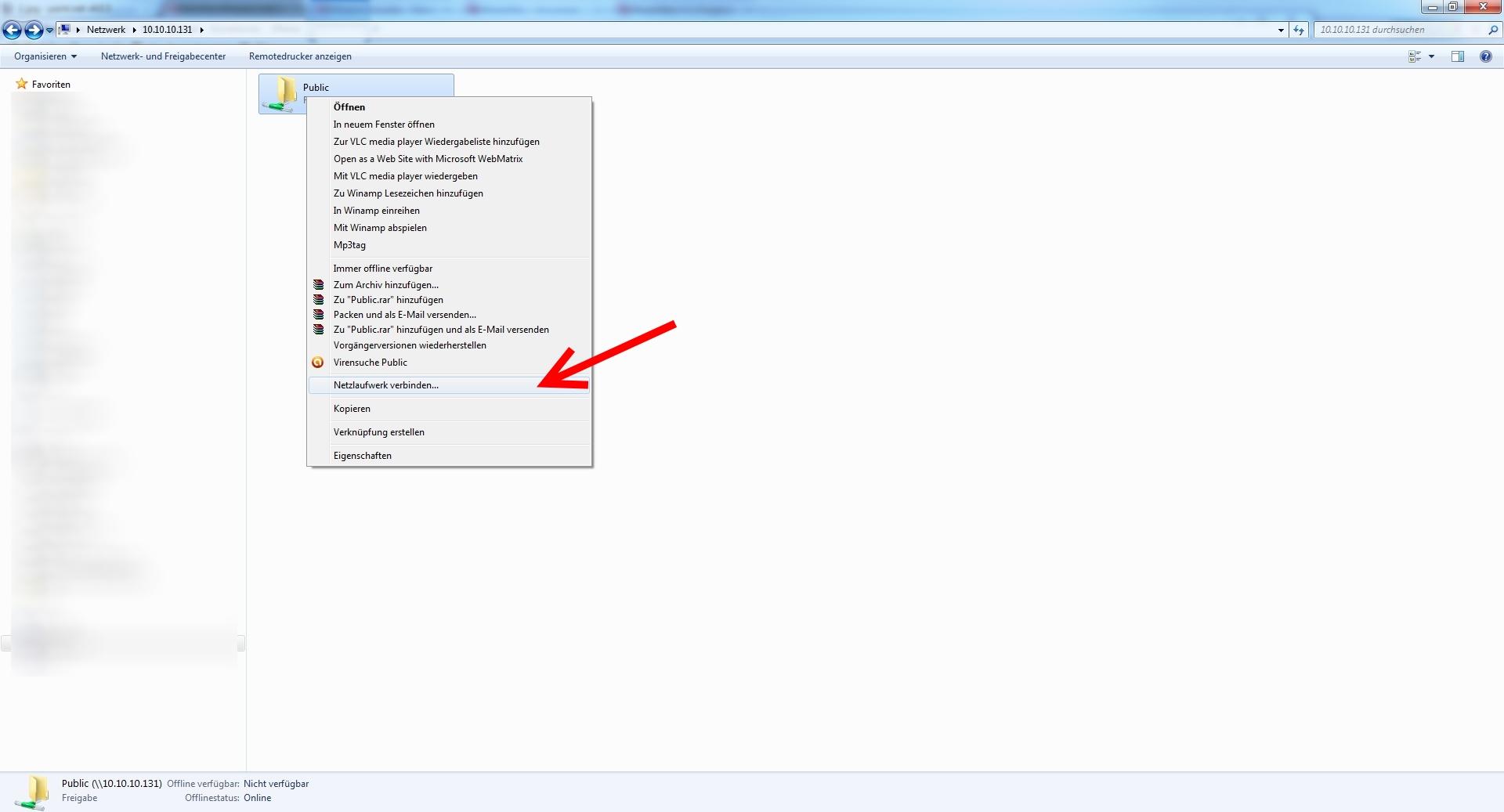This screenshot has height=812, width=1504.
Task: Open Netzwerk- und Freigabecenter
Action: pyautogui.click(x=163, y=56)
